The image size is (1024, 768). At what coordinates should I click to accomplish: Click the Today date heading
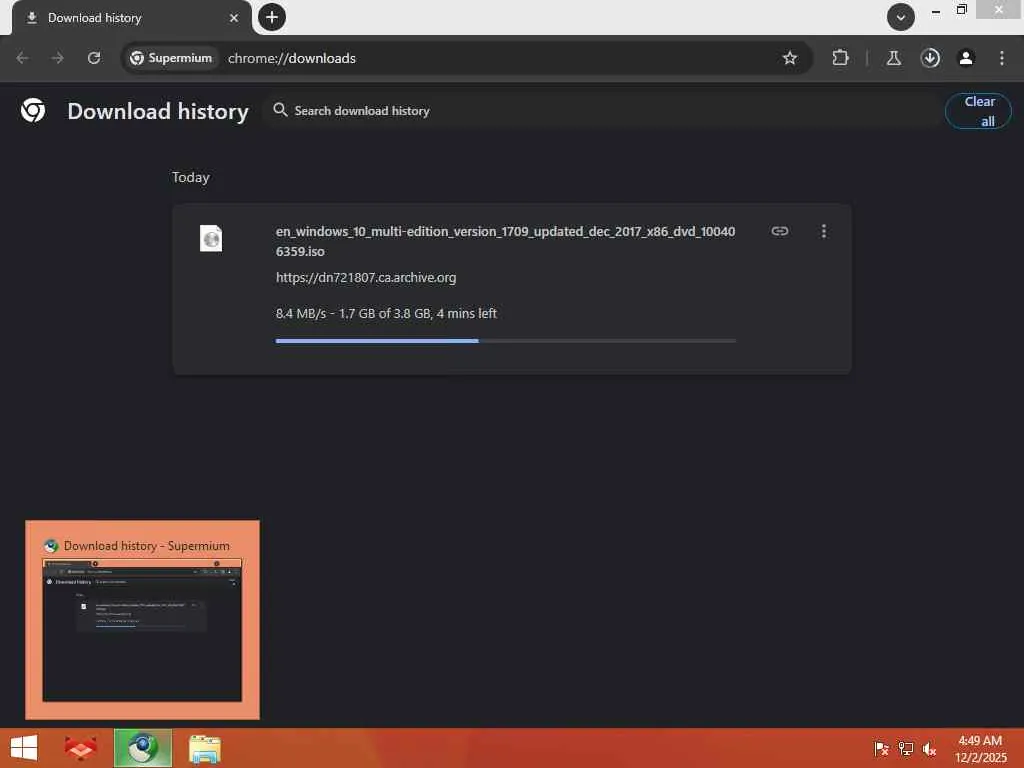click(x=191, y=178)
